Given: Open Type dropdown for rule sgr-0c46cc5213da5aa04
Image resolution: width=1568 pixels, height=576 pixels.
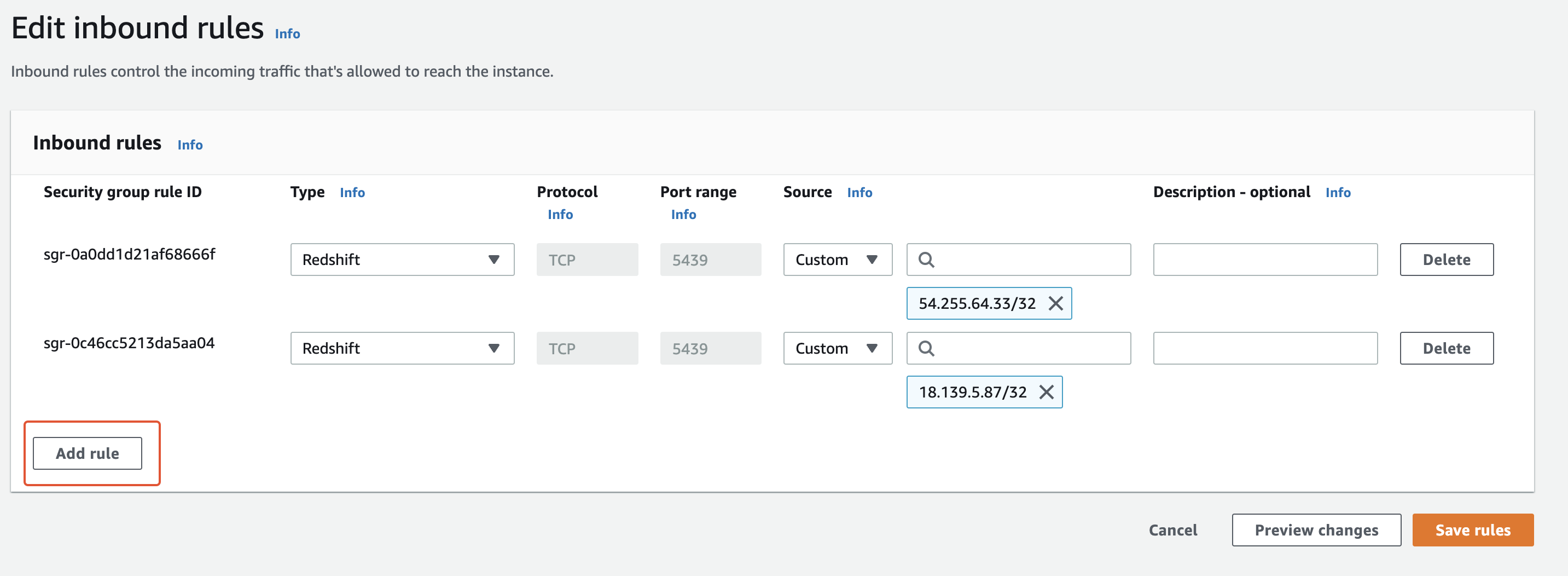Looking at the screenshot, I should click(x=402, y=348).
